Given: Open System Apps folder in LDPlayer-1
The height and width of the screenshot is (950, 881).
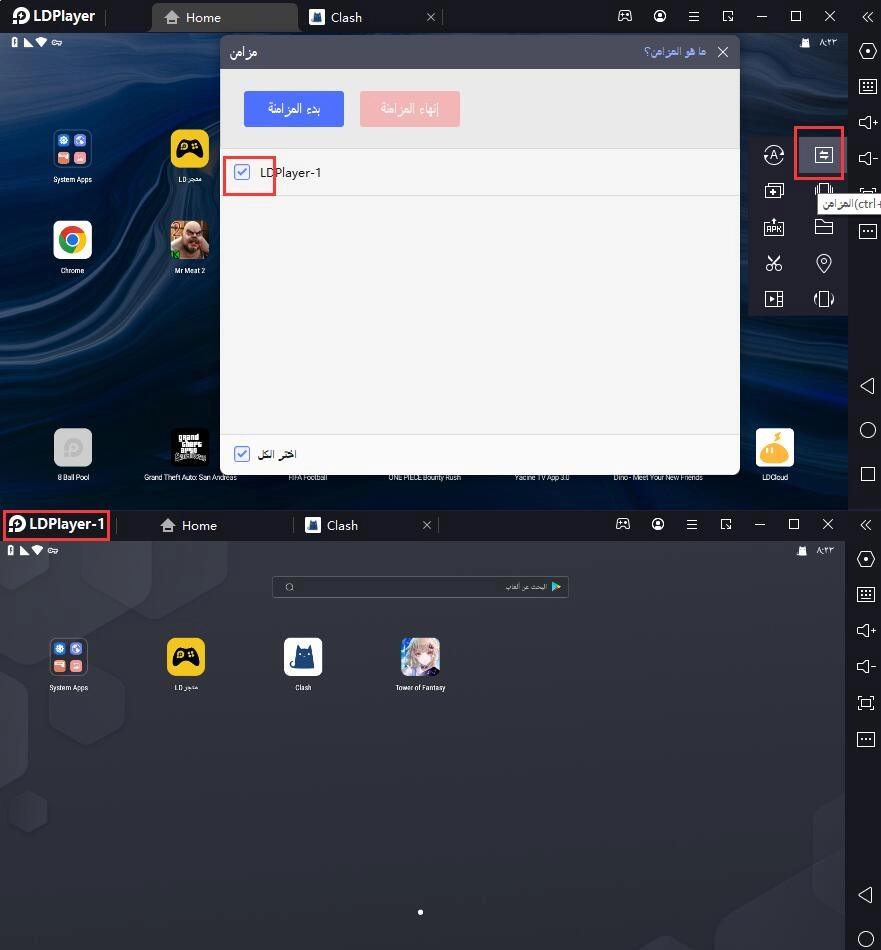Looking at the screenshot, I should tap(68, 664).
